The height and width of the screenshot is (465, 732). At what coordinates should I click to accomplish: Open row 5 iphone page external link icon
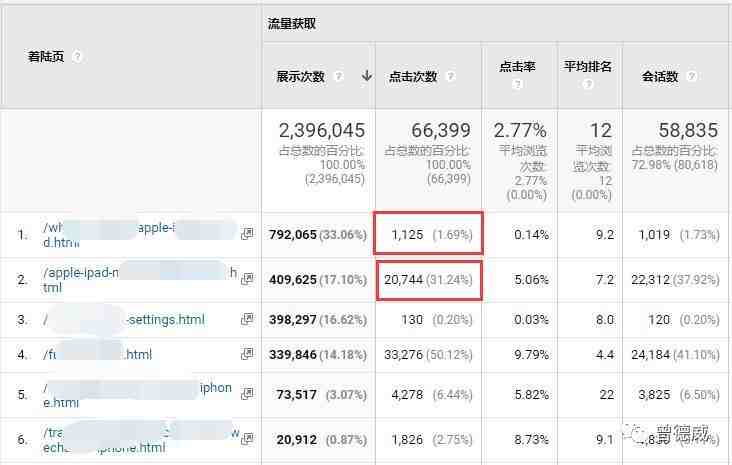tap(247, 394)
